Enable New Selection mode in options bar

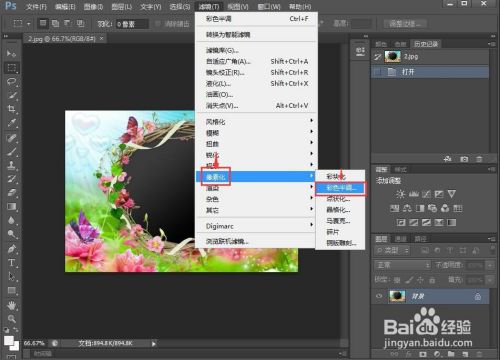[43, 23]
